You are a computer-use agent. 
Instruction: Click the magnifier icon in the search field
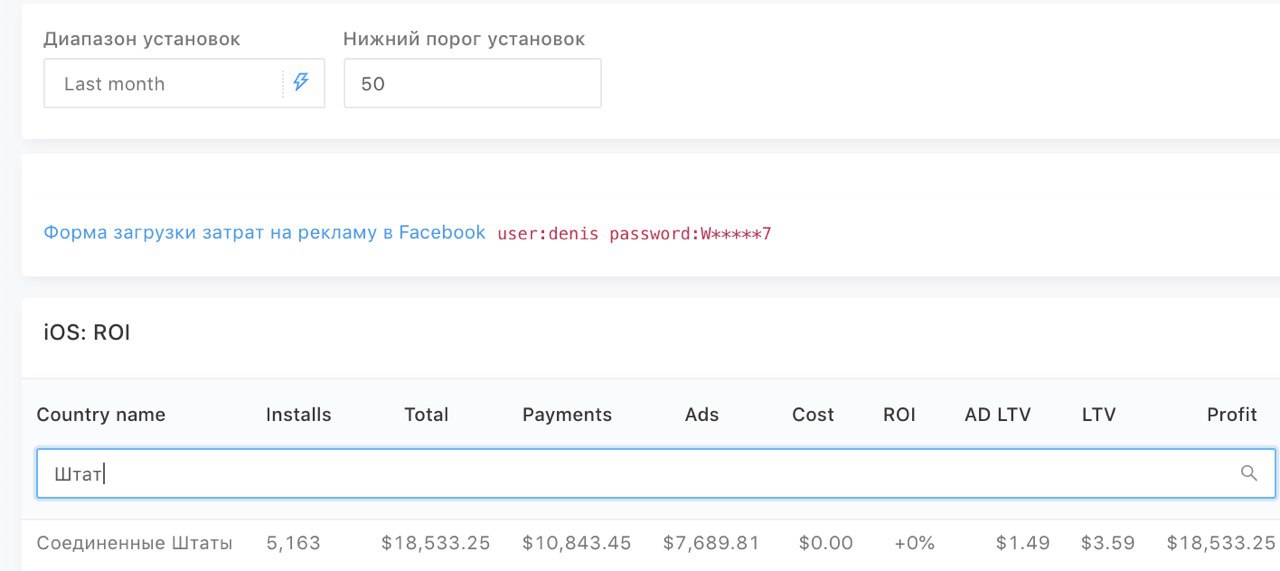tap(1249, 474)
